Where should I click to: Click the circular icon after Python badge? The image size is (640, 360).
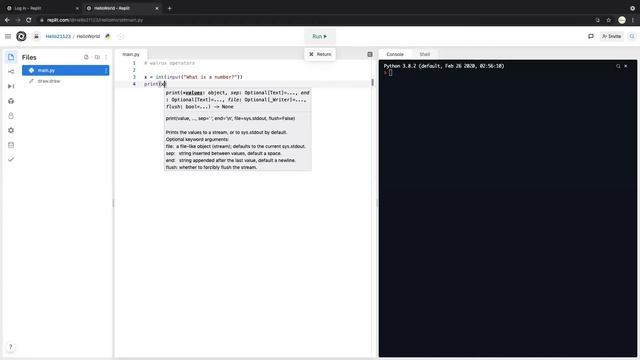coord(121,36)
